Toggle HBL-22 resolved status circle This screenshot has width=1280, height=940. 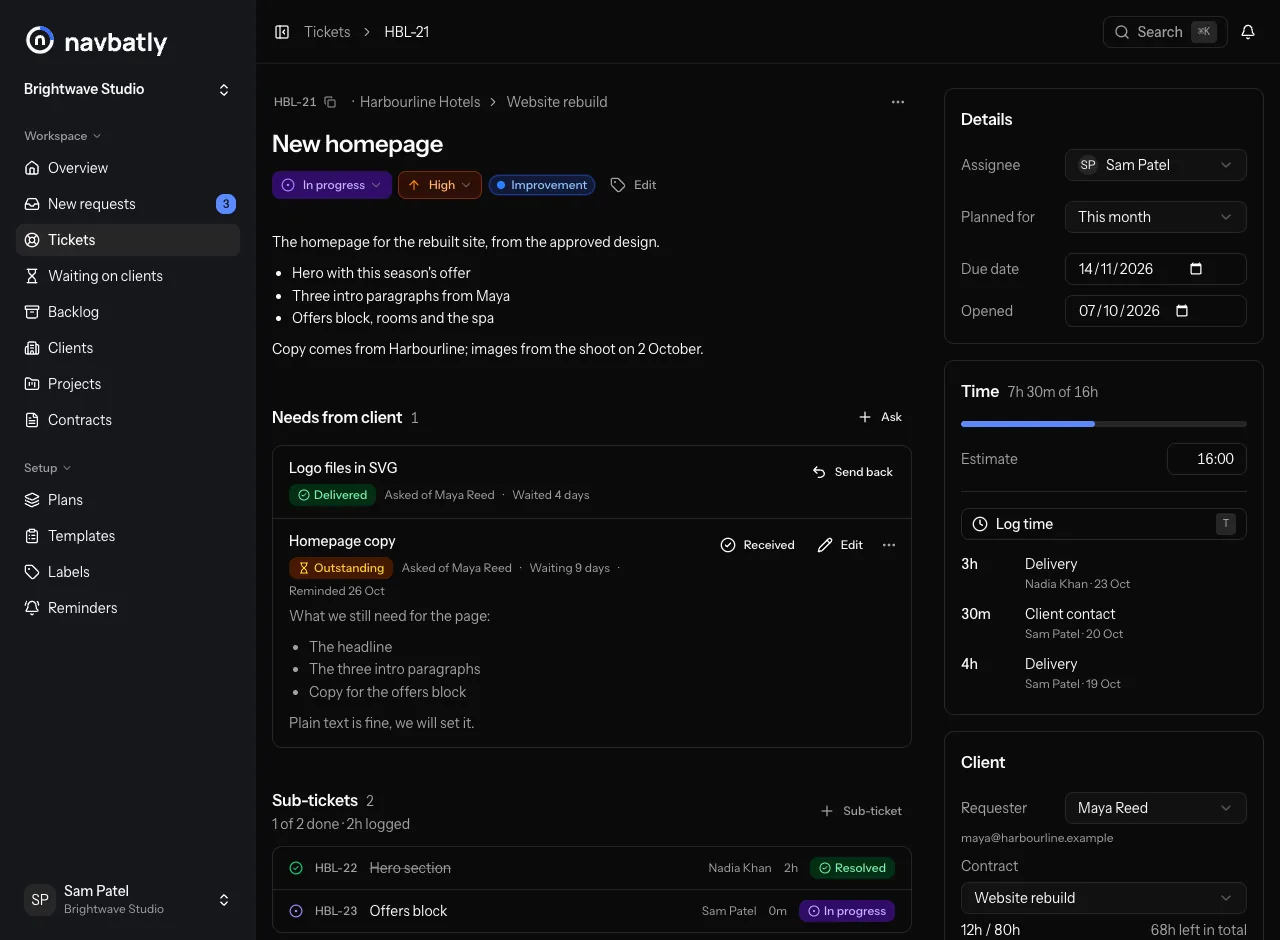tap(296, 868)
